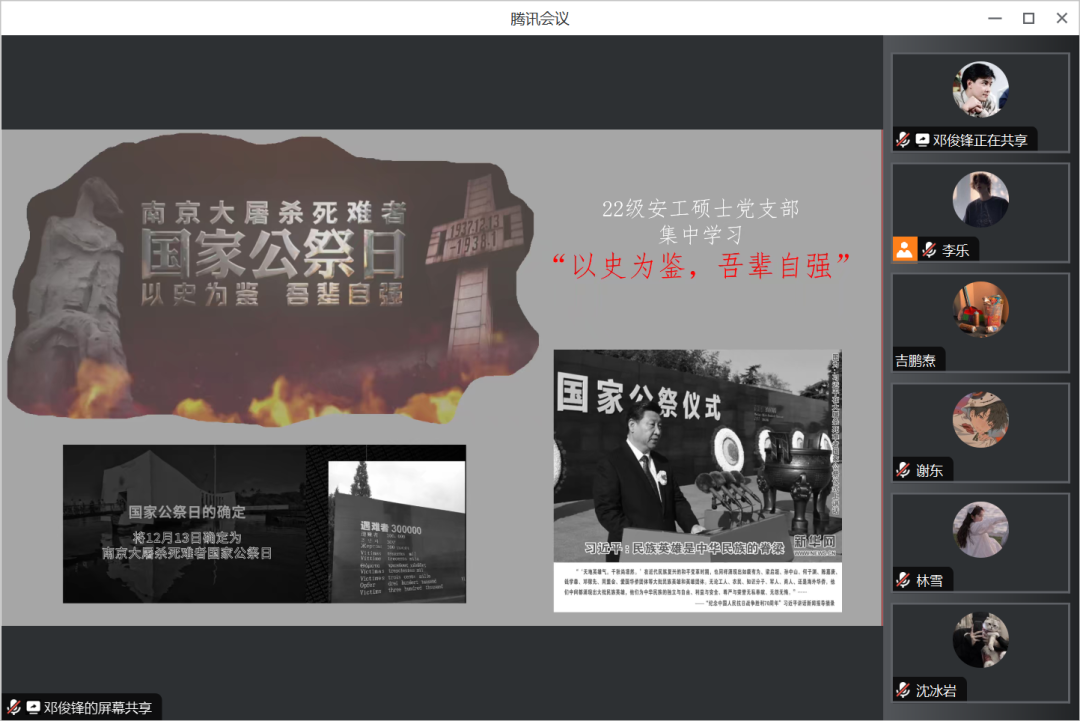This screenshot has height=721, width=1080.
Task: Click 谢东's muted microphone icon
Action: [903, 470]
